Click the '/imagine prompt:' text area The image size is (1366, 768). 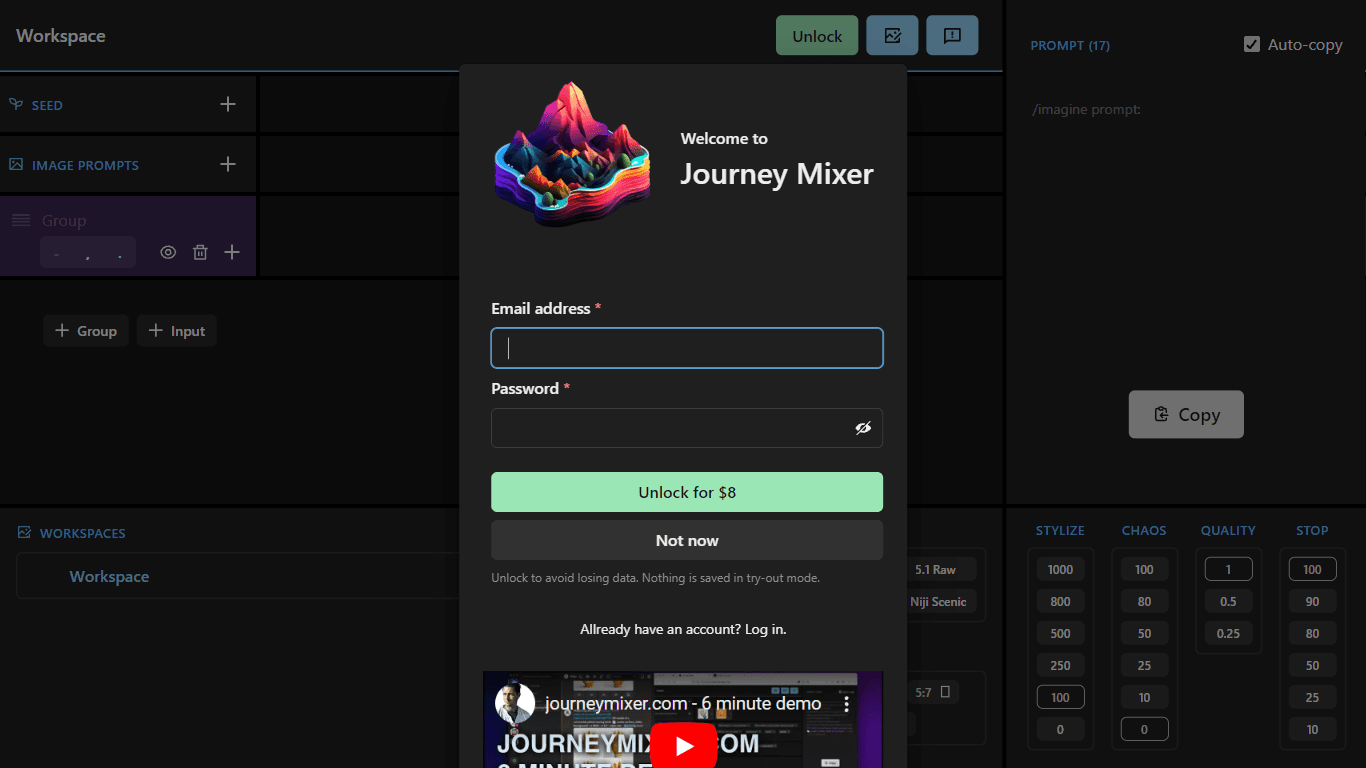pyautogui.click(x=1086, y=109)
